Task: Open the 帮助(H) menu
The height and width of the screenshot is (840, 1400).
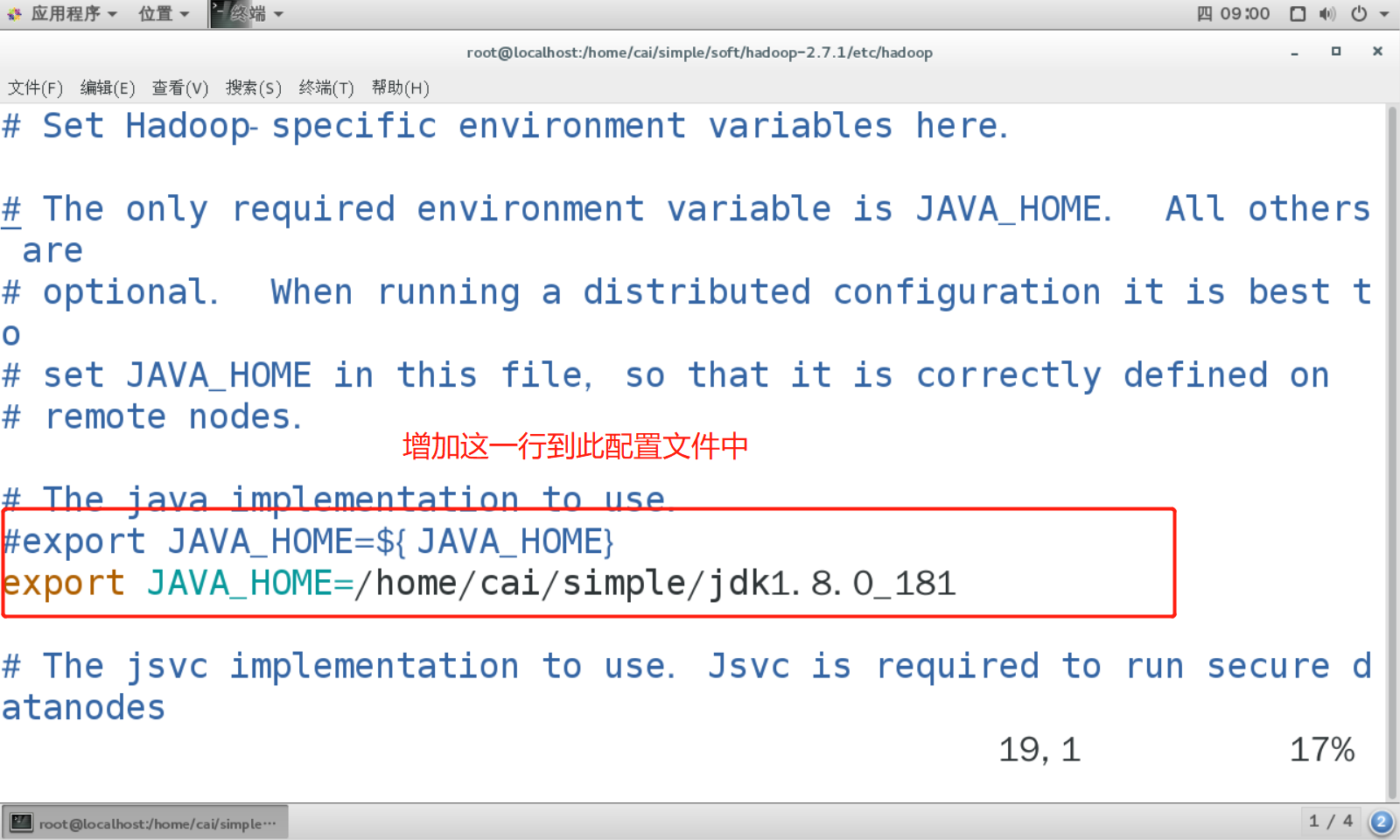Action: pyautogui.click(x=400, y=87)
